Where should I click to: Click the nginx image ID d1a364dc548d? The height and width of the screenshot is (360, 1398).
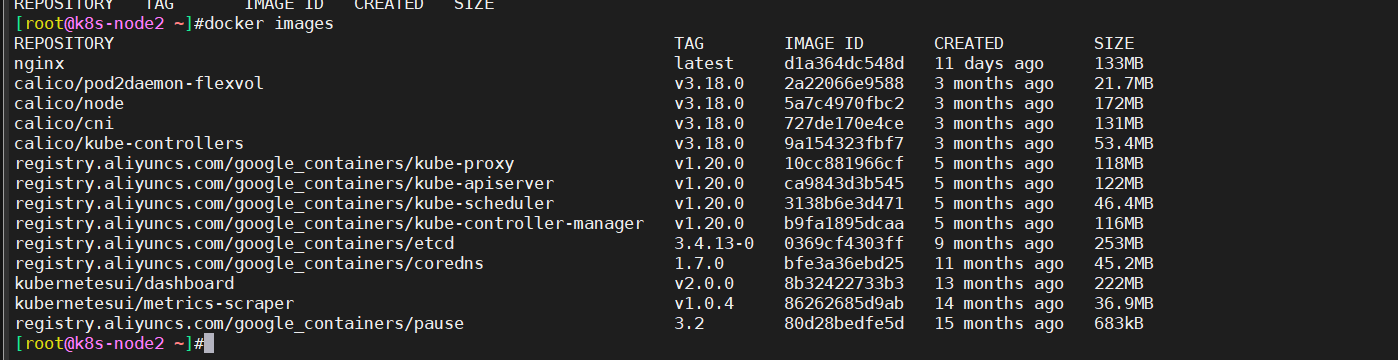tap(844, 64)
